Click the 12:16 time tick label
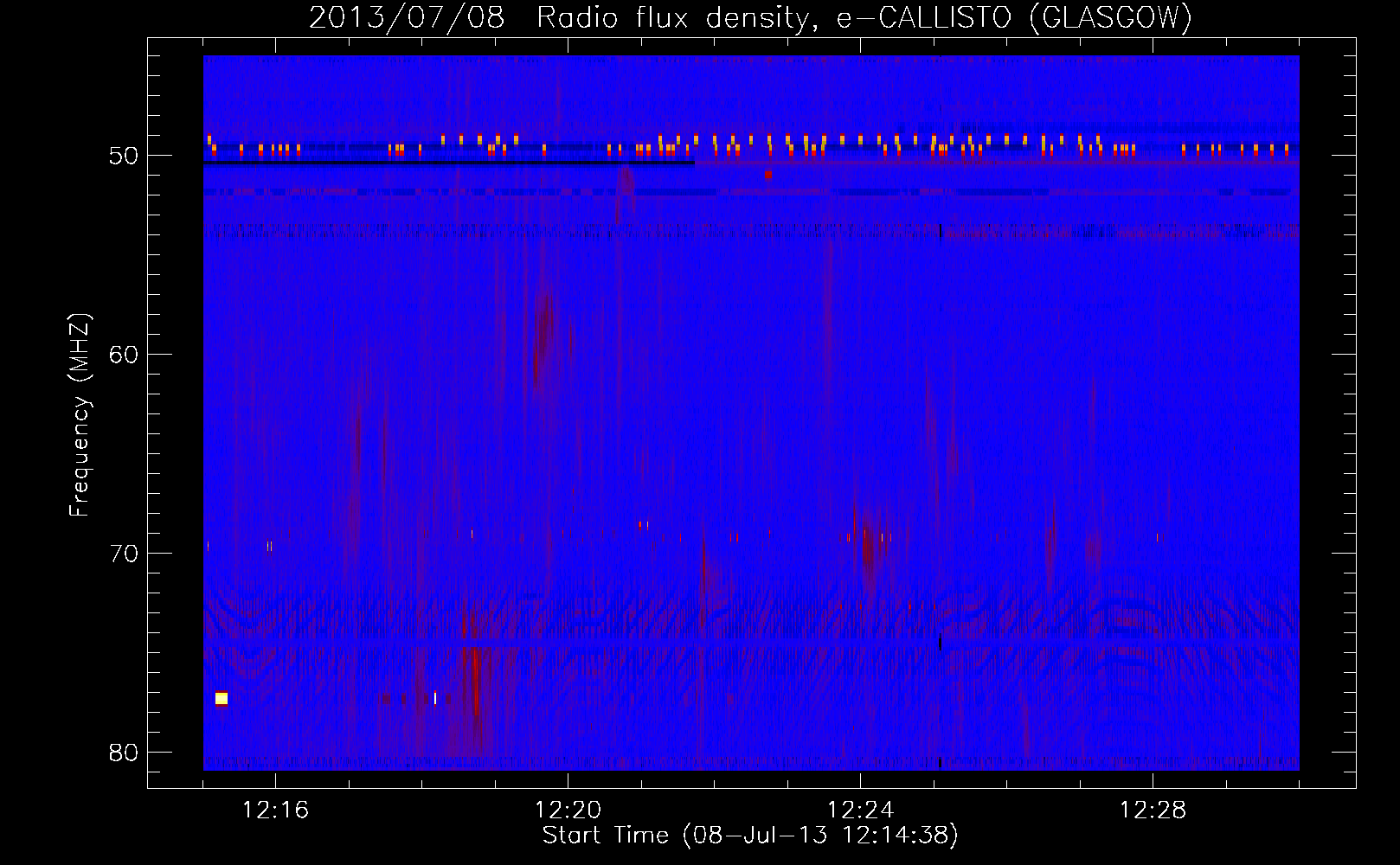Viewport: 1400px width, 865px height. [275, 811]
